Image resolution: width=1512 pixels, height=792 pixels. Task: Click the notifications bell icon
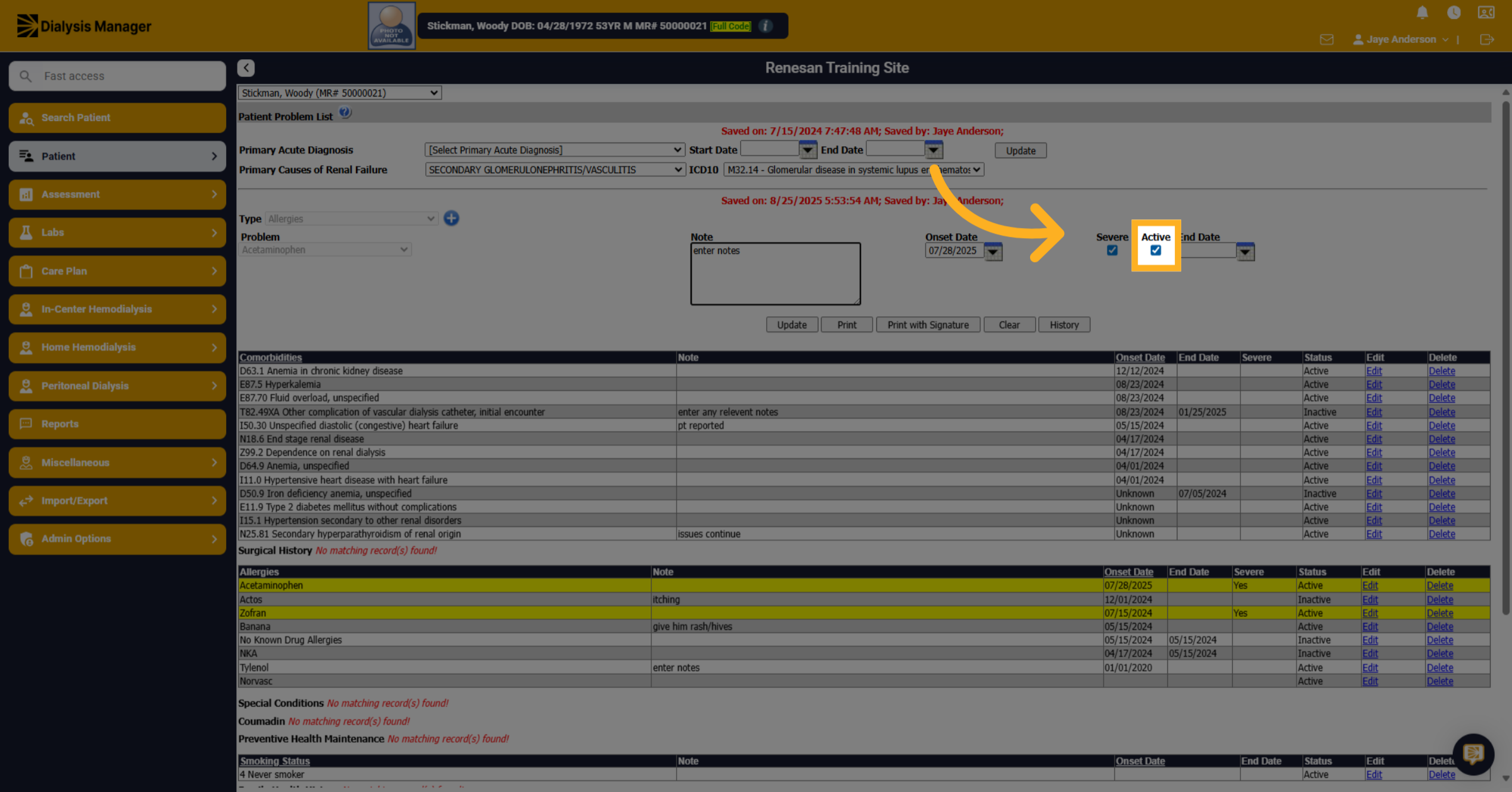[x=1422, y=13]
